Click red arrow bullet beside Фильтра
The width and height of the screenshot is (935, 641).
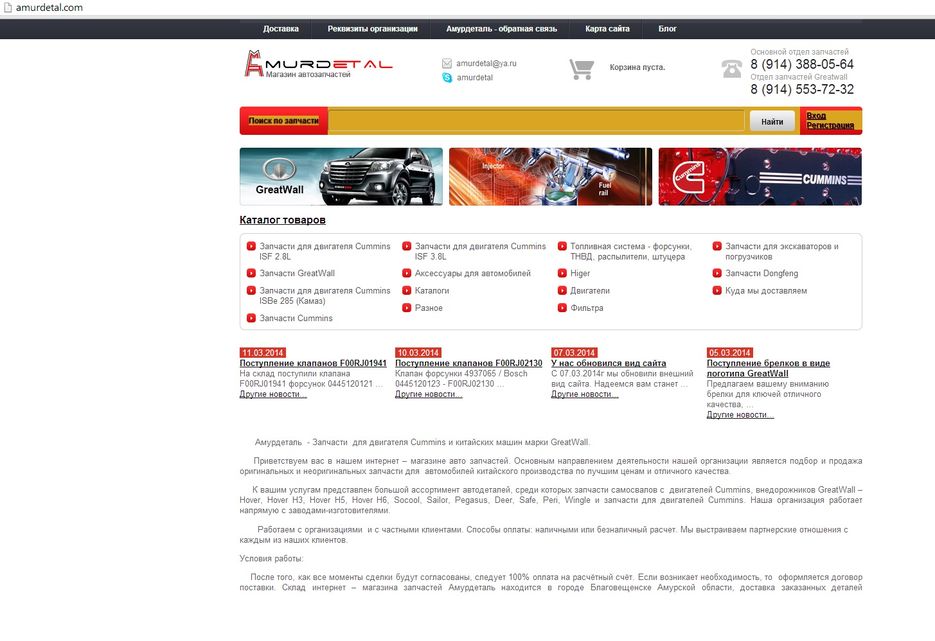pyautogui.click(x=562, y=308)
